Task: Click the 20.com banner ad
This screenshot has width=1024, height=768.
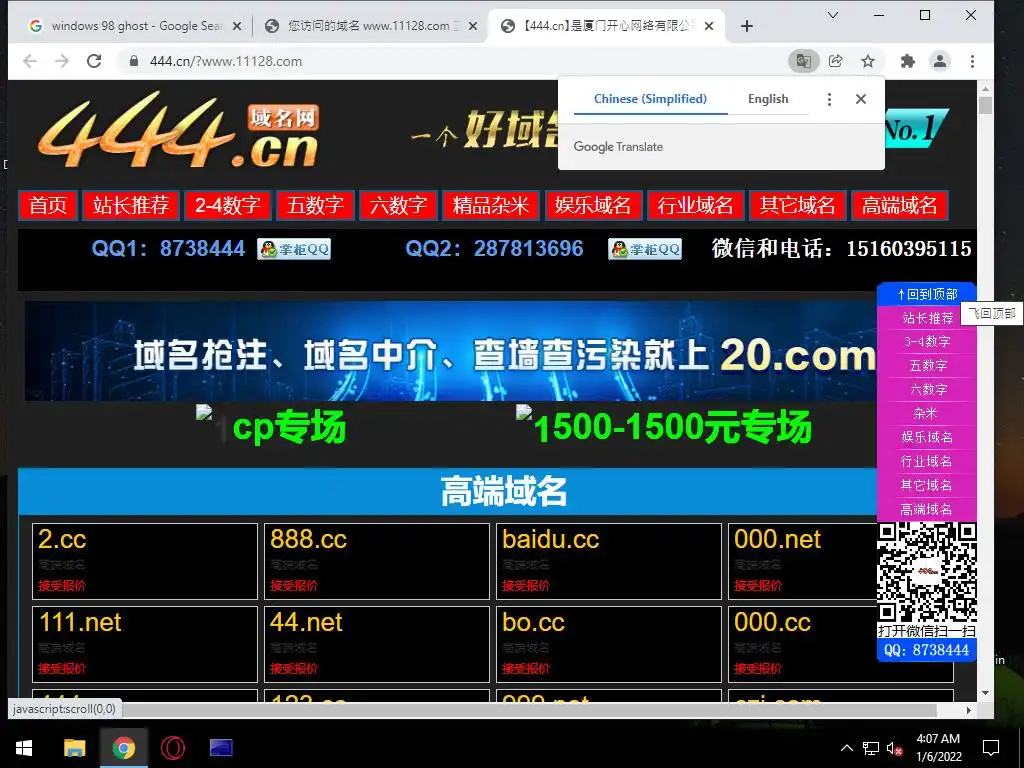Action: [x=451, y=351]
